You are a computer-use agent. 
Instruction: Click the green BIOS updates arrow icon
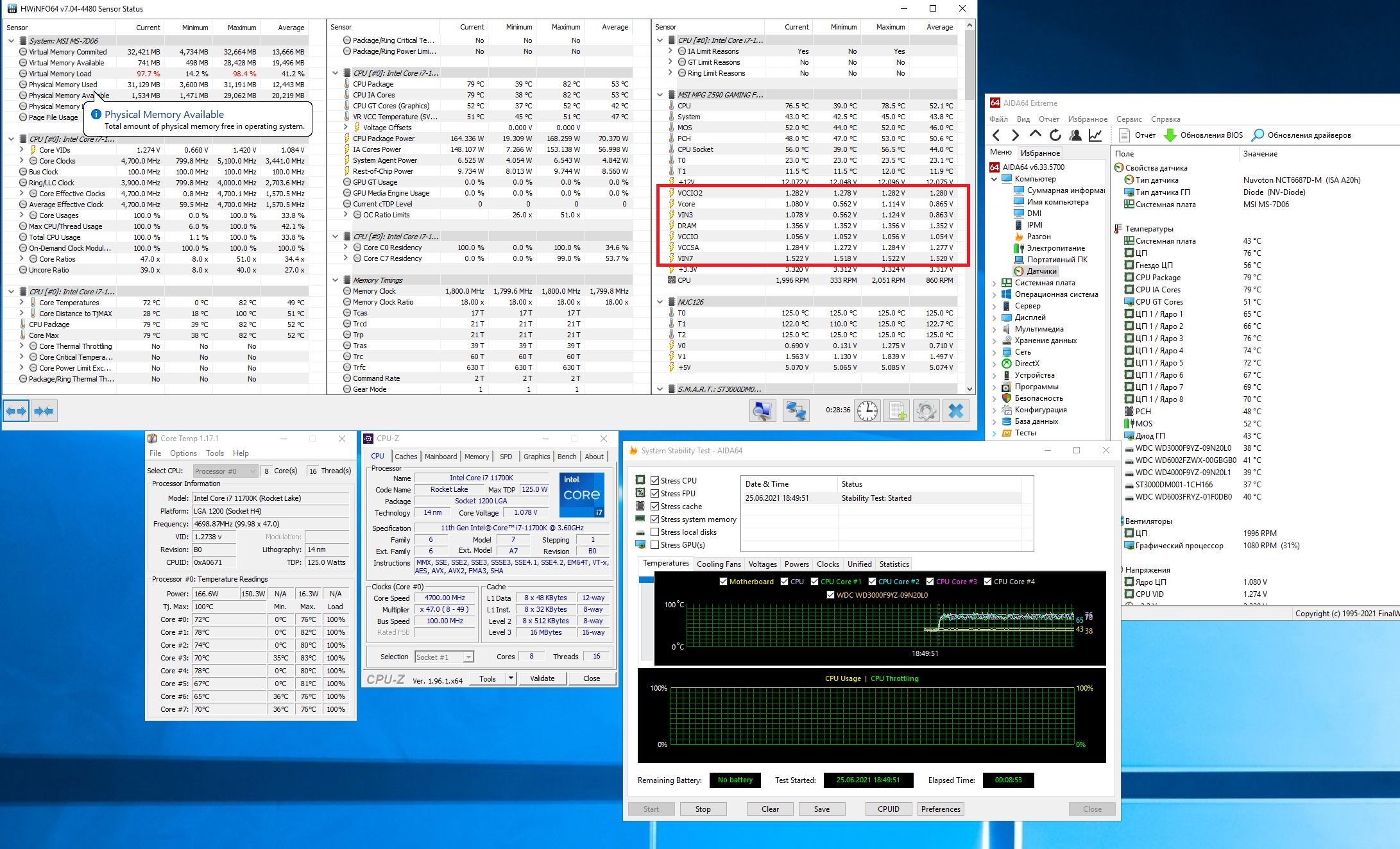point(1170,135)
